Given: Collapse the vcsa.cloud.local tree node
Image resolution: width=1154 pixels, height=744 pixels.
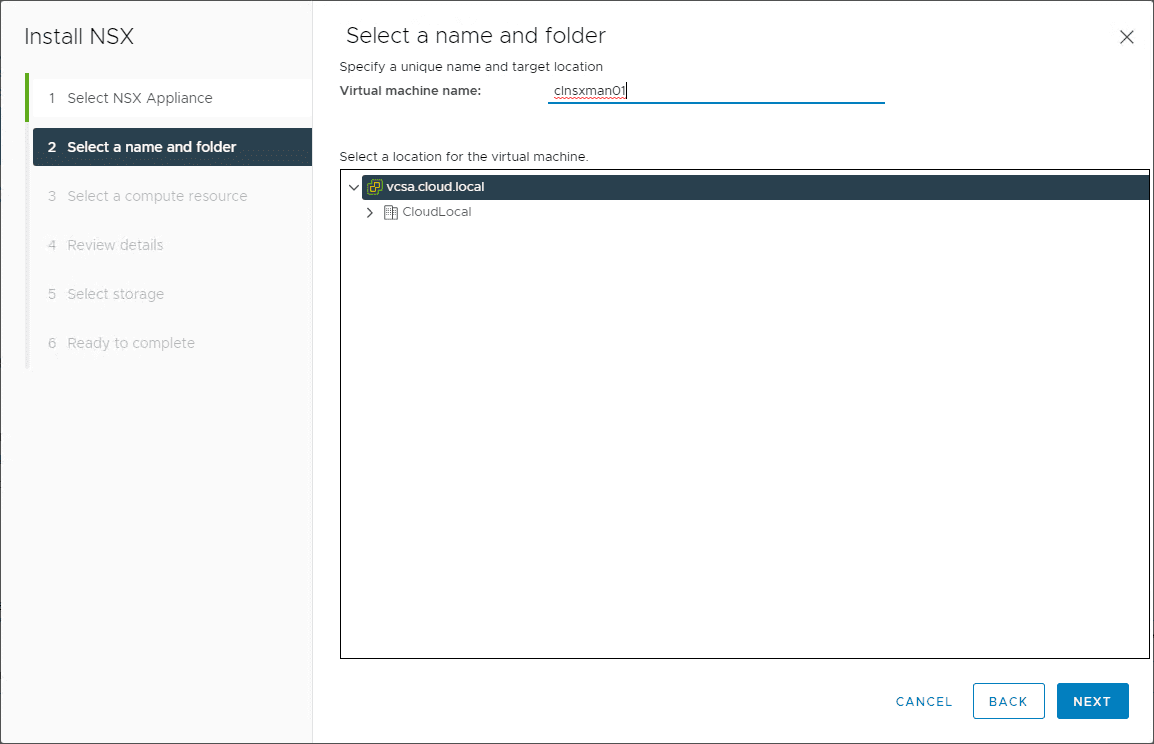Looking at the screenshot, I should click(x=354, y=186).
